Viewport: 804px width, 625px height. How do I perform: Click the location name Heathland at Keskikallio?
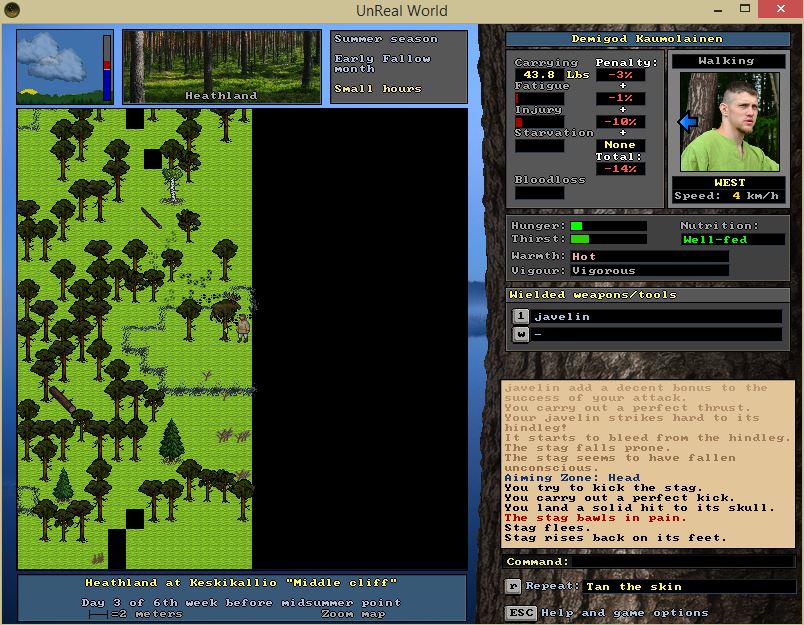[241, 582]
